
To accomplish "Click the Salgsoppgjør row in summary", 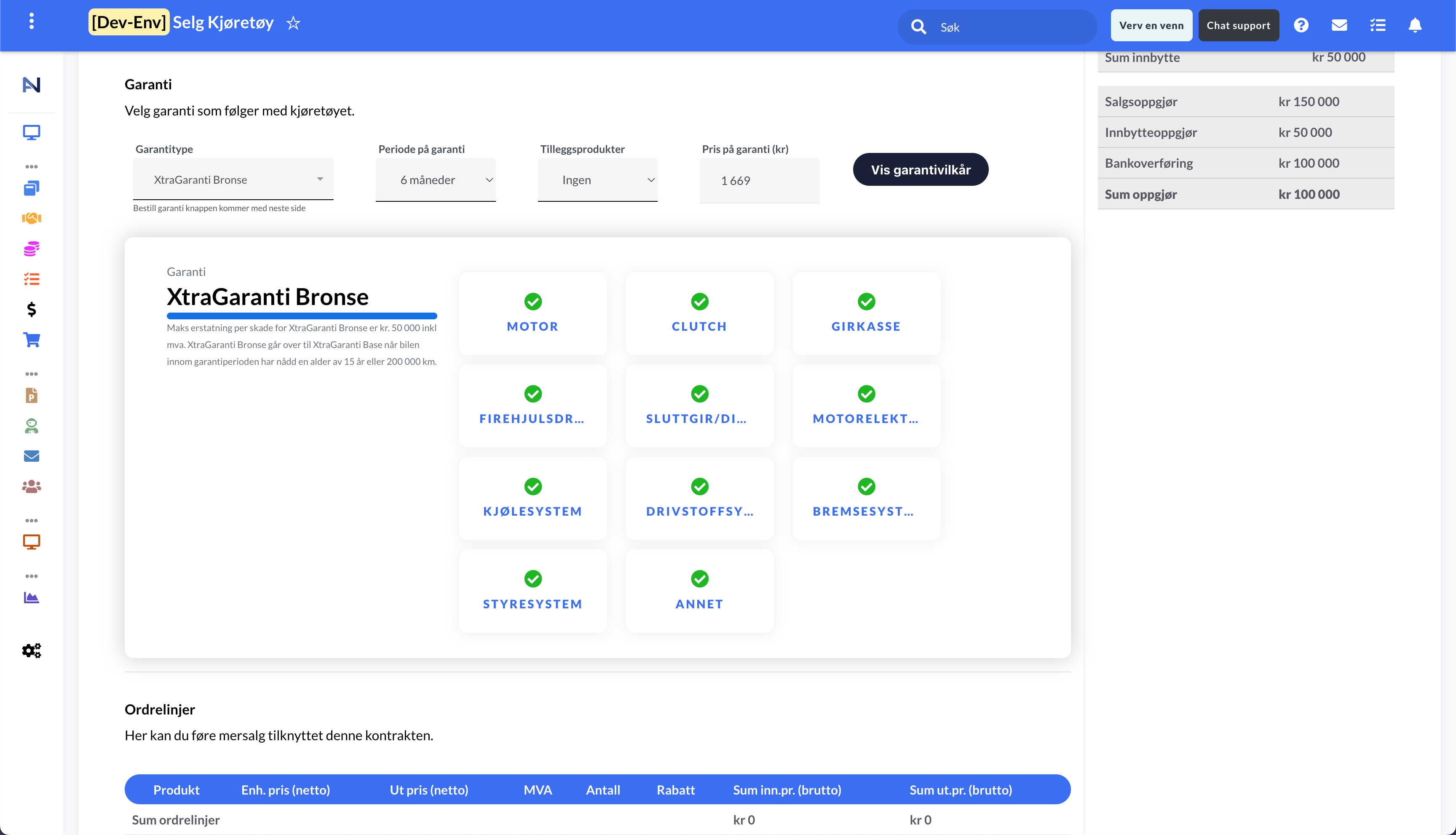I will pyautogui.click(x=1245, y=102).
